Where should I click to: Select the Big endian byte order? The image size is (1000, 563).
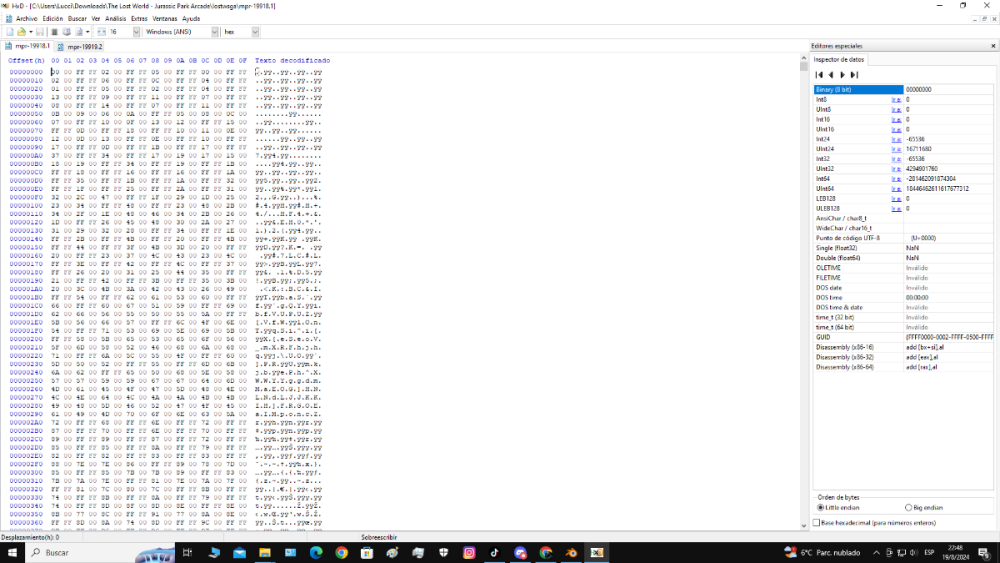point(908,507)
